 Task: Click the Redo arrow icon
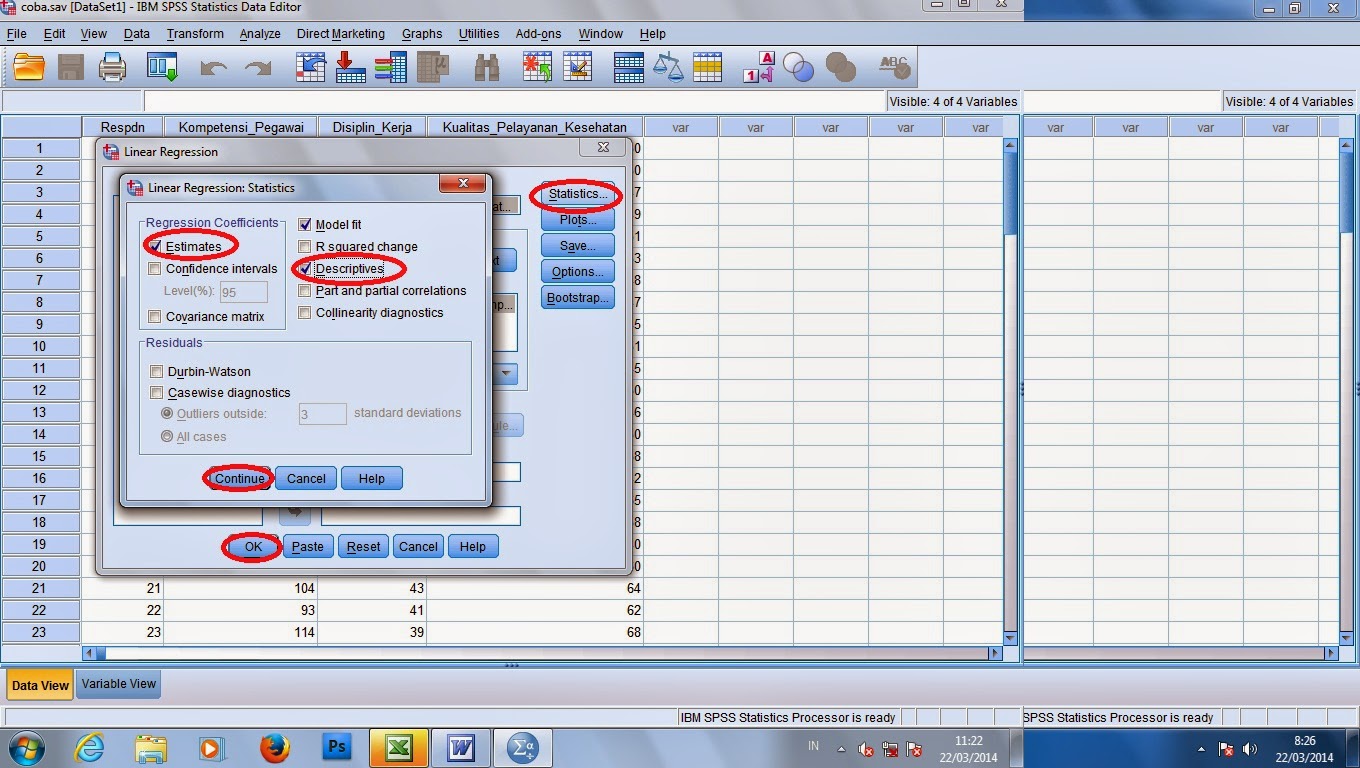pyautogui.click(x=258, y=68)
